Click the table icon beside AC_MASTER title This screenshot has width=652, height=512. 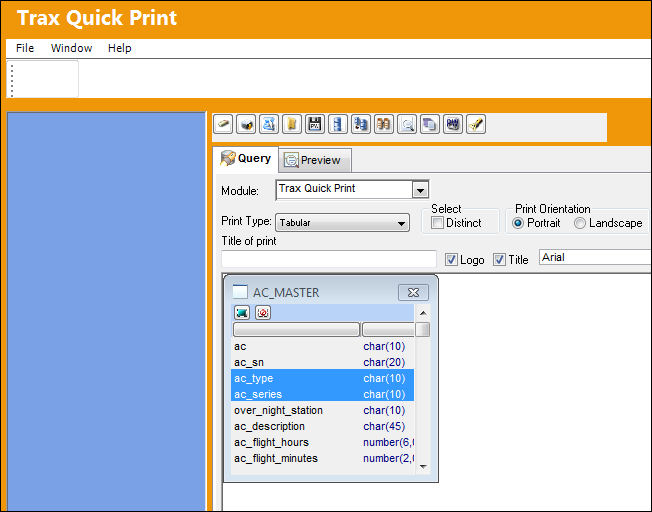click(x=240, y=292)
